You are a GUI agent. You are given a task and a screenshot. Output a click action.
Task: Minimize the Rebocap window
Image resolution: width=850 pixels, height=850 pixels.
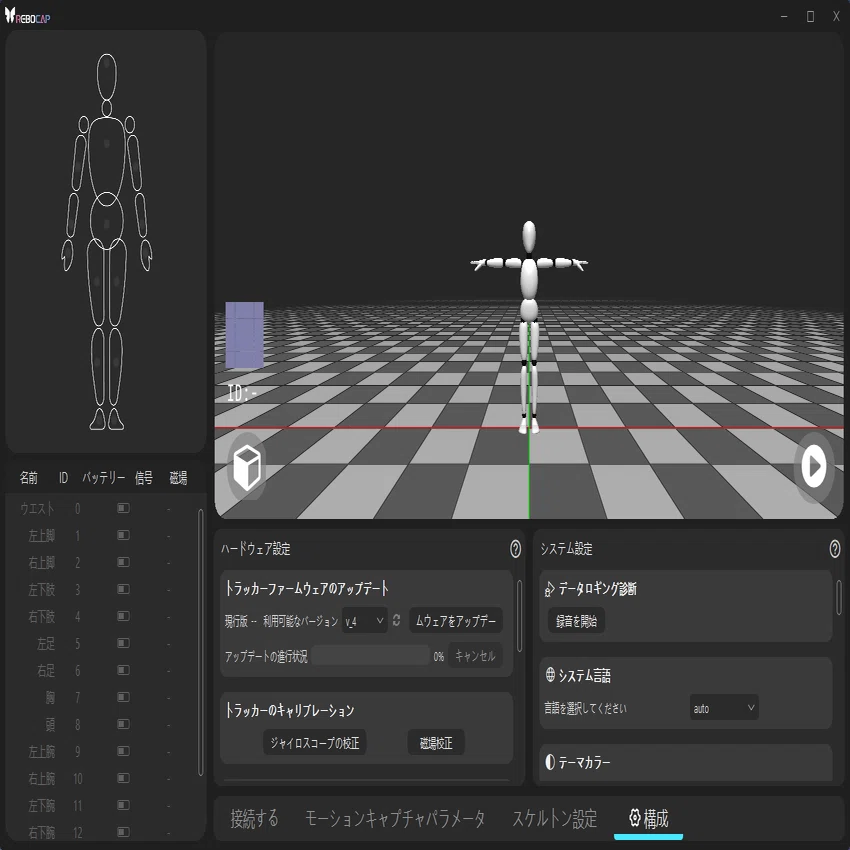[x=784, y=17]
